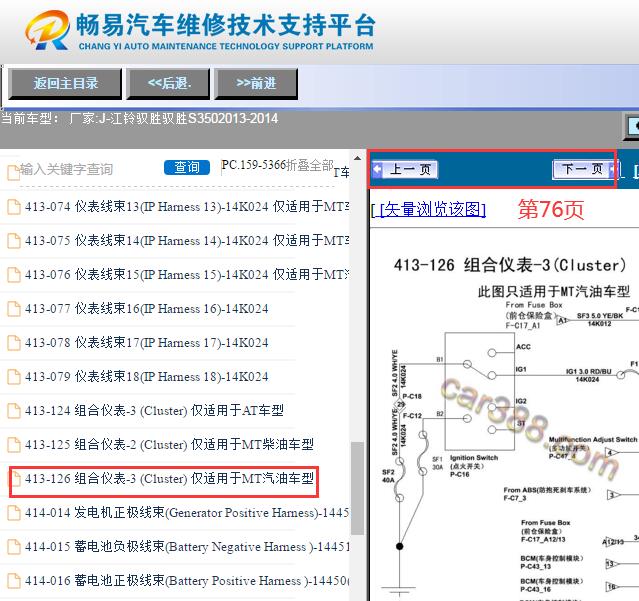This screenshot has height=601, width=639.
Task: Open 413-076 仪表线束15 entry
Action: 187,274
